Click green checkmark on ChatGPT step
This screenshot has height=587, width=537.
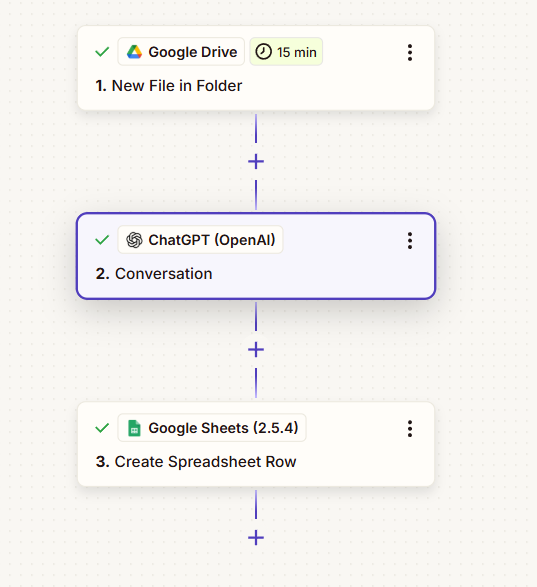click(x=102, y=240)
